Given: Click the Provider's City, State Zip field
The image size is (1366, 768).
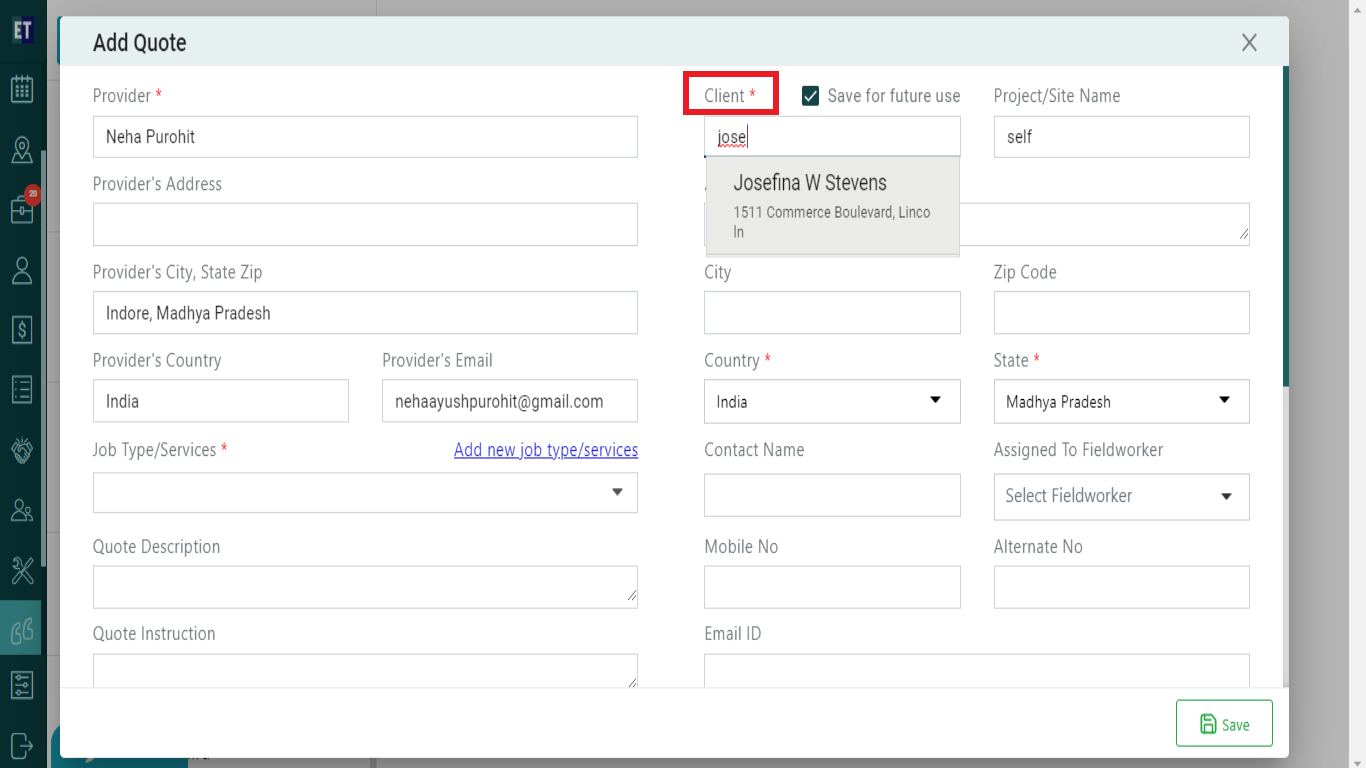Looking at the screenshot, I should (365, 313).
